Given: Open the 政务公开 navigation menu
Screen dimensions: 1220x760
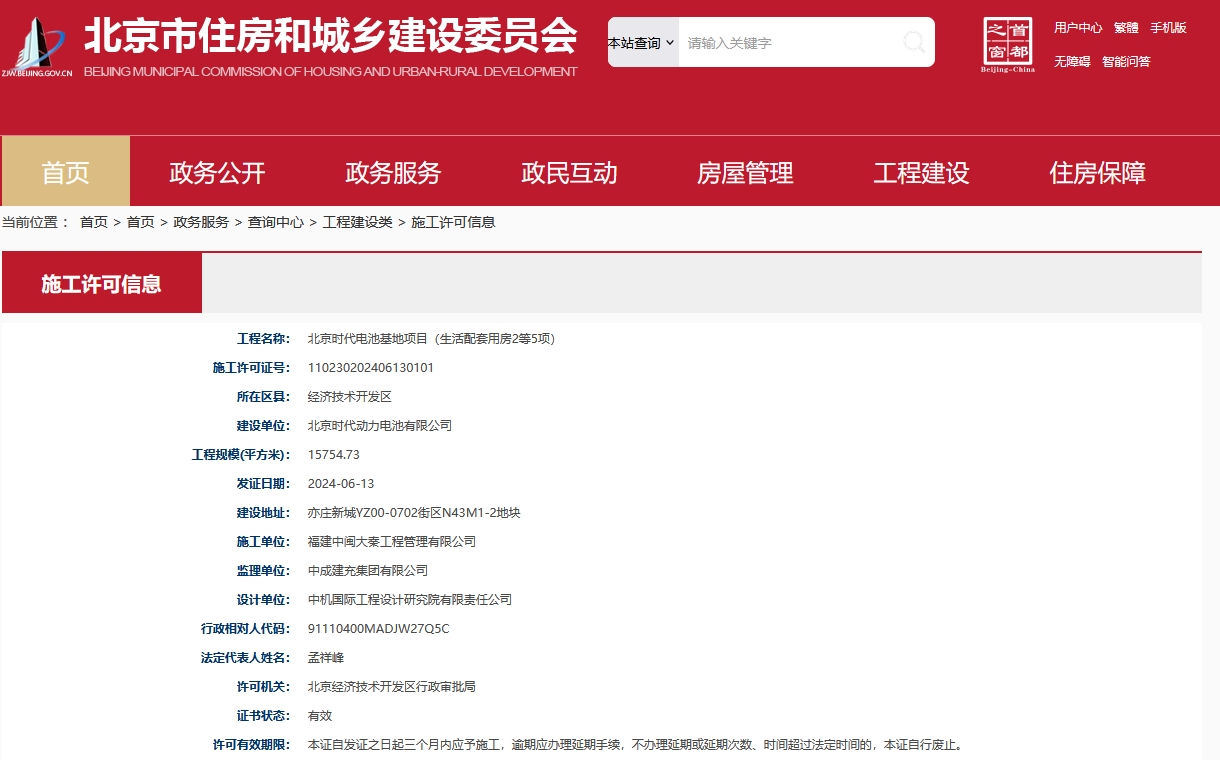Looking at the screenshot, I should click(x=217, y=172).
